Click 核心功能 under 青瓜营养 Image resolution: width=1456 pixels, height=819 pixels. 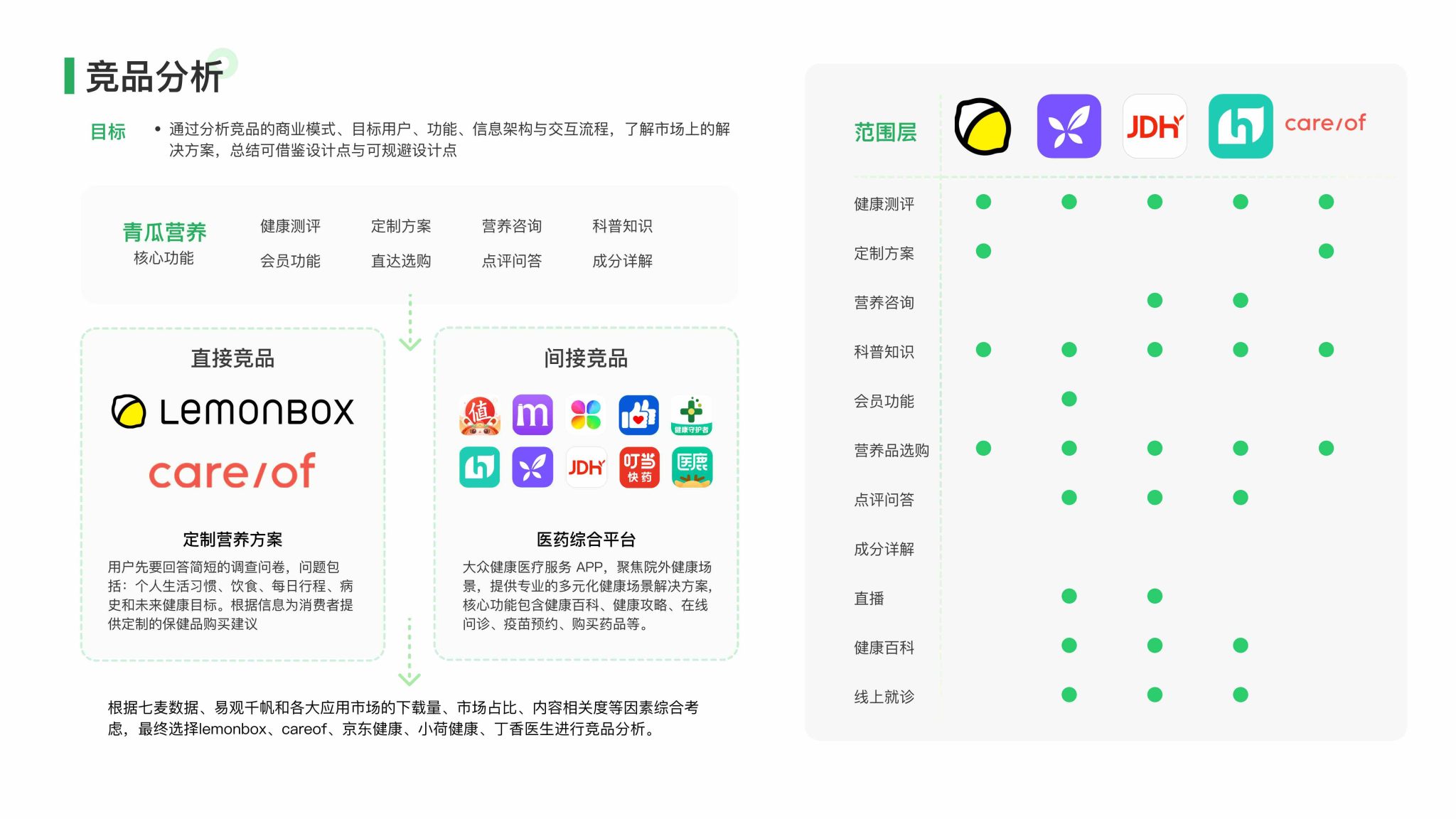pos(164,258)
